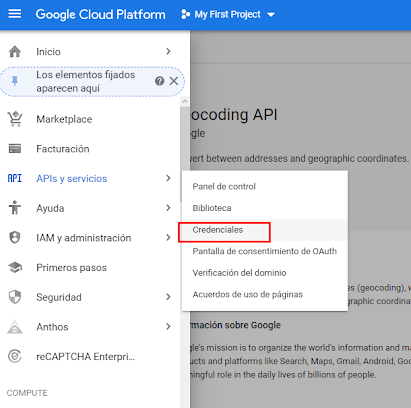
Task: Open the My First Project selector dropdown
Action: point(228,14)
